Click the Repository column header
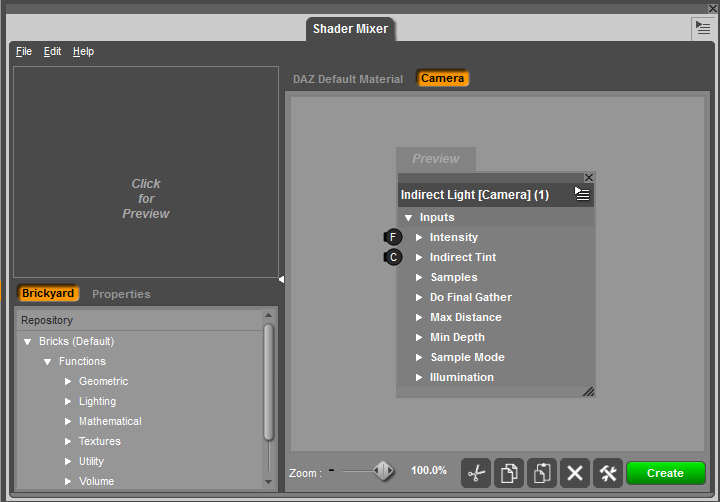The height and width of the screenshot is (502, 720). pos(141,320)
